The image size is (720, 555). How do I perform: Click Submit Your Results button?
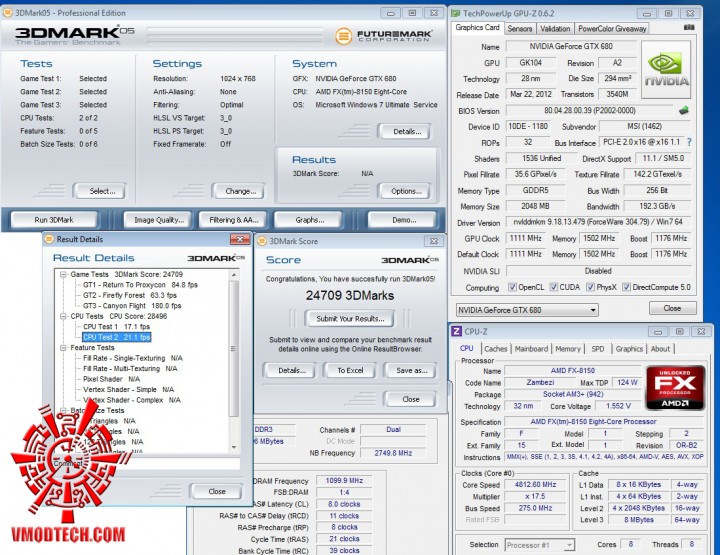click(350, 319)
